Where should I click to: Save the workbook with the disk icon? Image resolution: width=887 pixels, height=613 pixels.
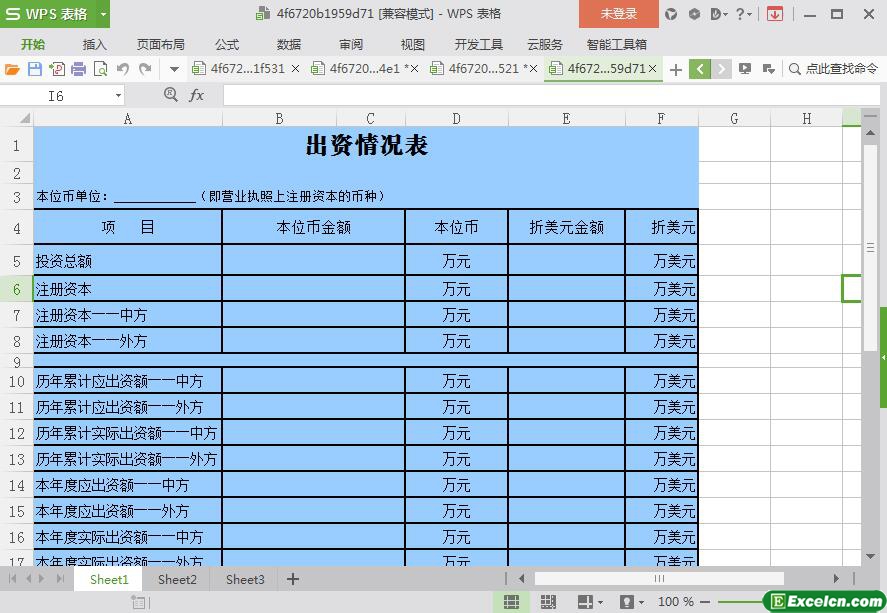[35, 69]
